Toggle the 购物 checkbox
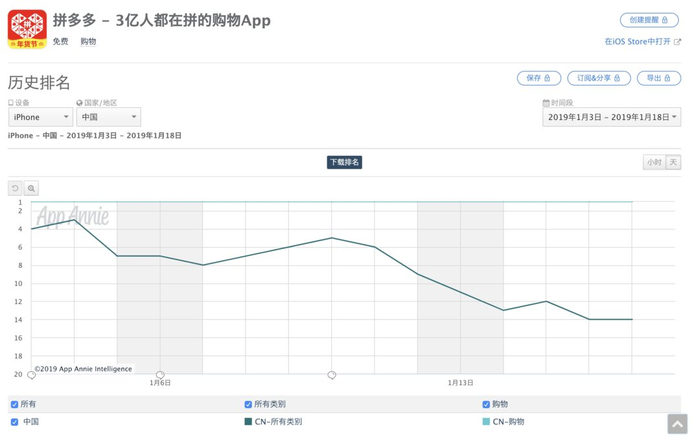The width and height of the screenshot is (700, 441). 486,405
